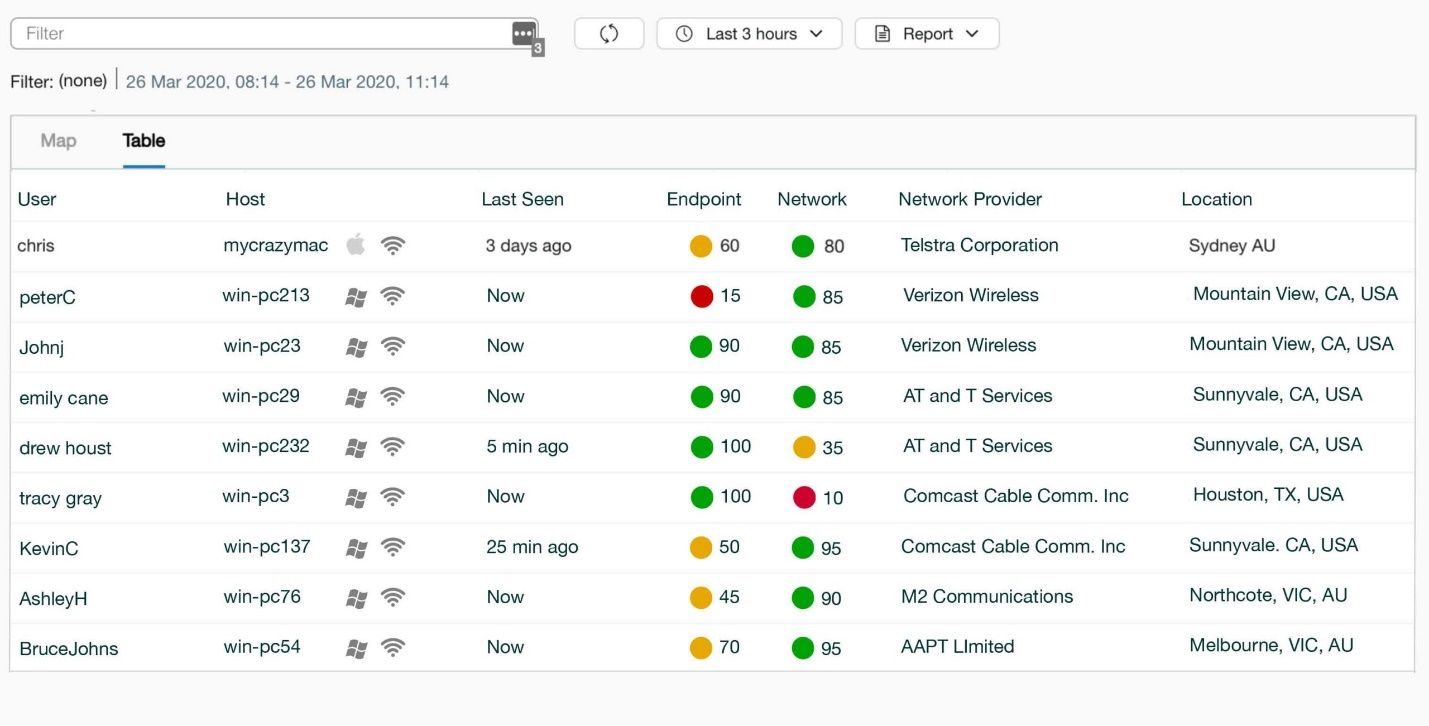Click the Network Provider column header

969,199
